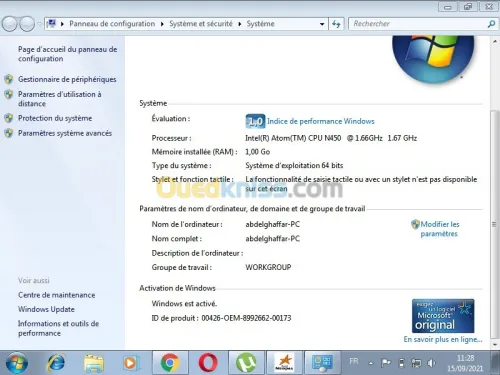Open the address bar history dropdown

(322, 24)
